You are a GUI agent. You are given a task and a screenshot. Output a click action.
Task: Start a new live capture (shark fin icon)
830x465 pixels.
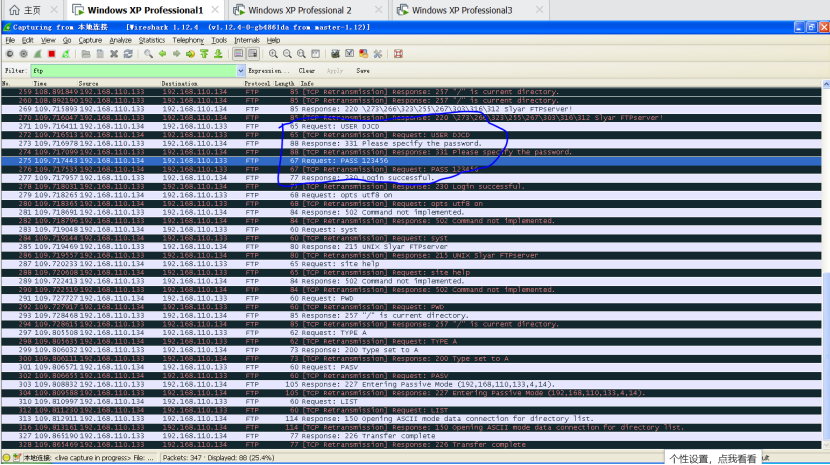[x=38, y=54]
